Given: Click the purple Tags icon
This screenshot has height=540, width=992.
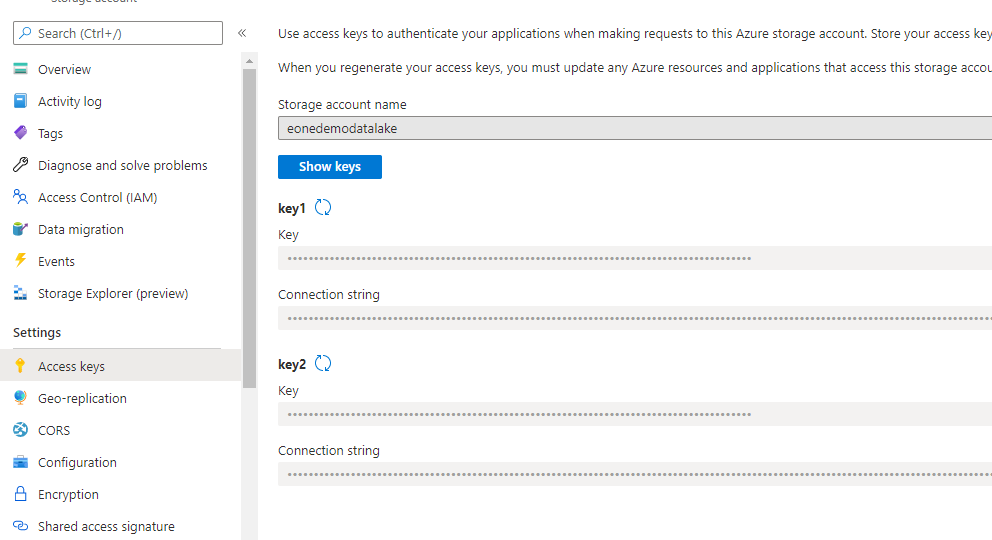Looking at the screenshot, I should click(x=20, y=133).
